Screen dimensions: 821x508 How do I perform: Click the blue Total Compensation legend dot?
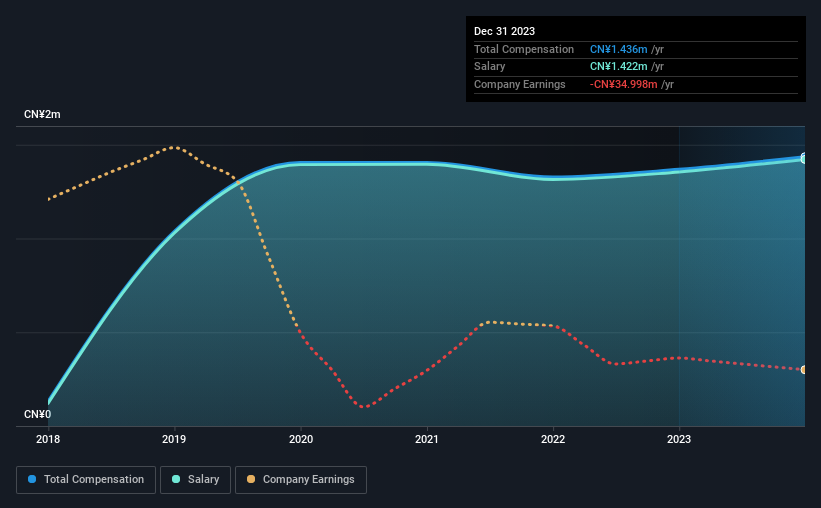[32, 479]
